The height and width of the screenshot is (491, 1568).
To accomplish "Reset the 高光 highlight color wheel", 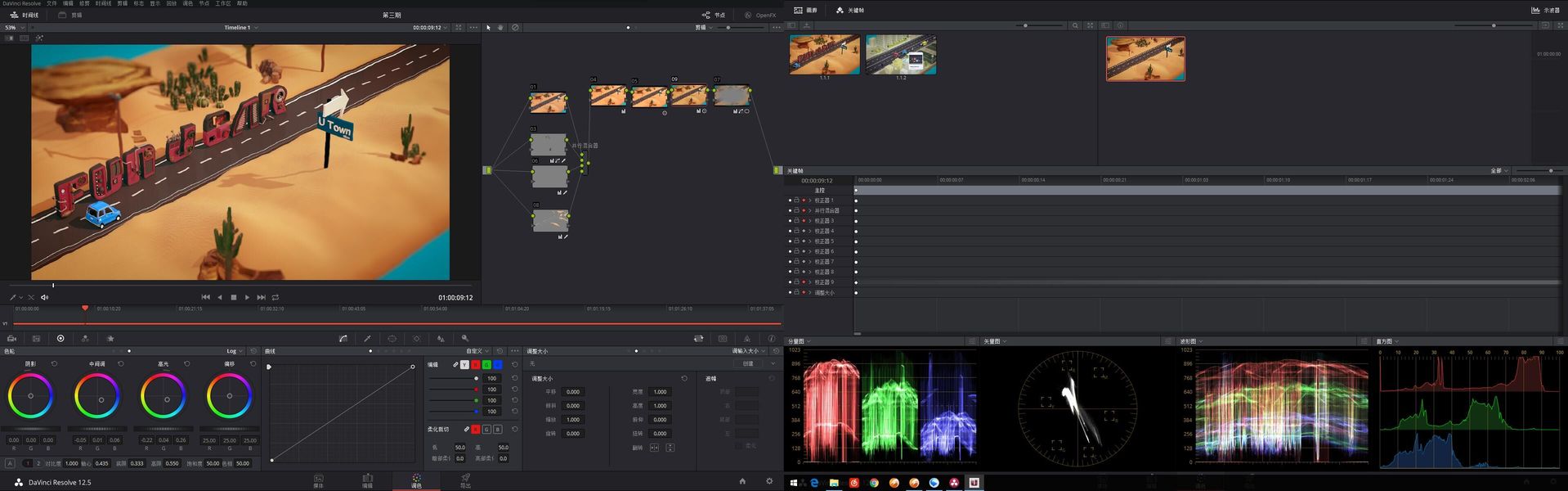I will [x=187, y=363].
